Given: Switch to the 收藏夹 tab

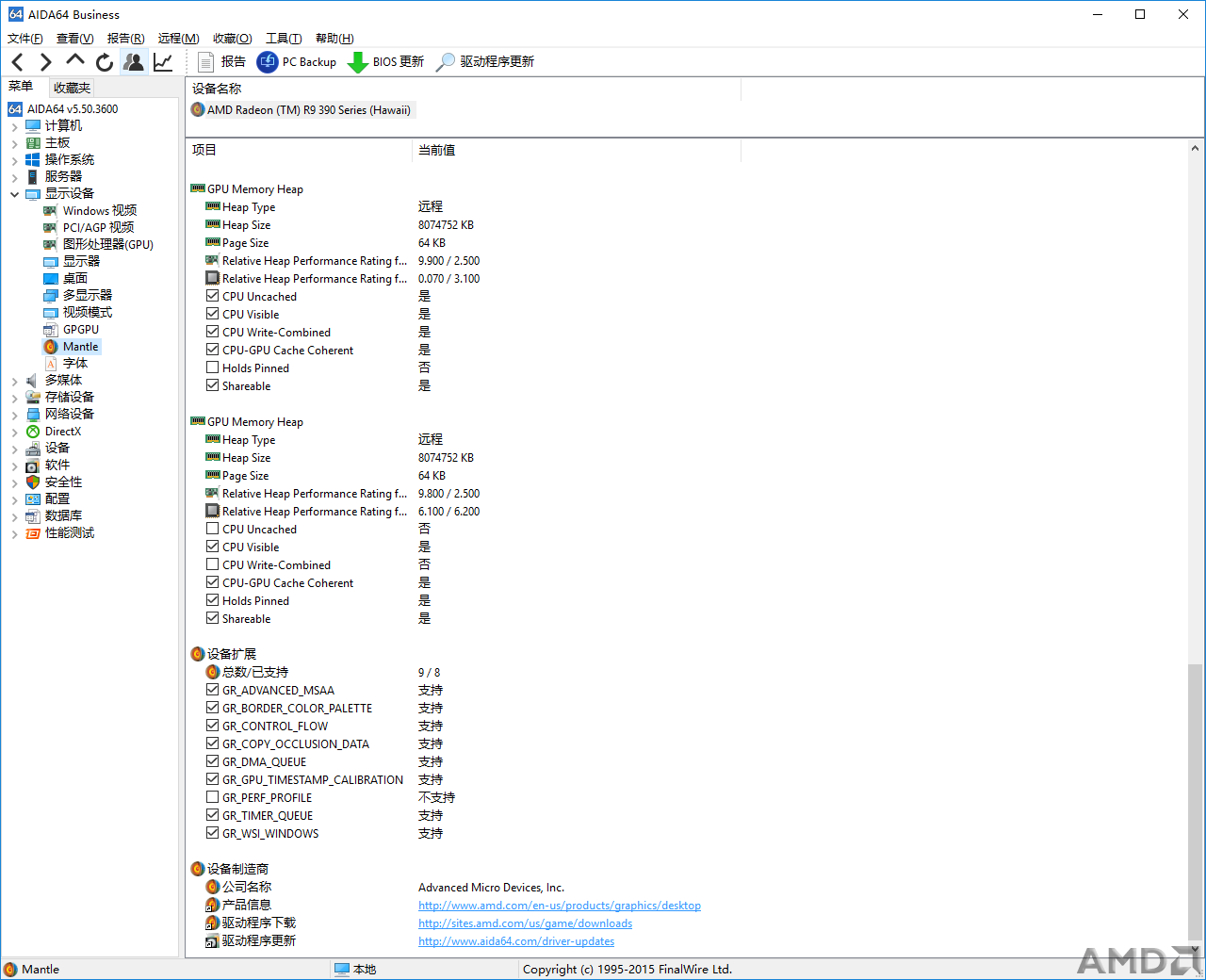Looking at the screenshot, I should click(x=72, y=88).
